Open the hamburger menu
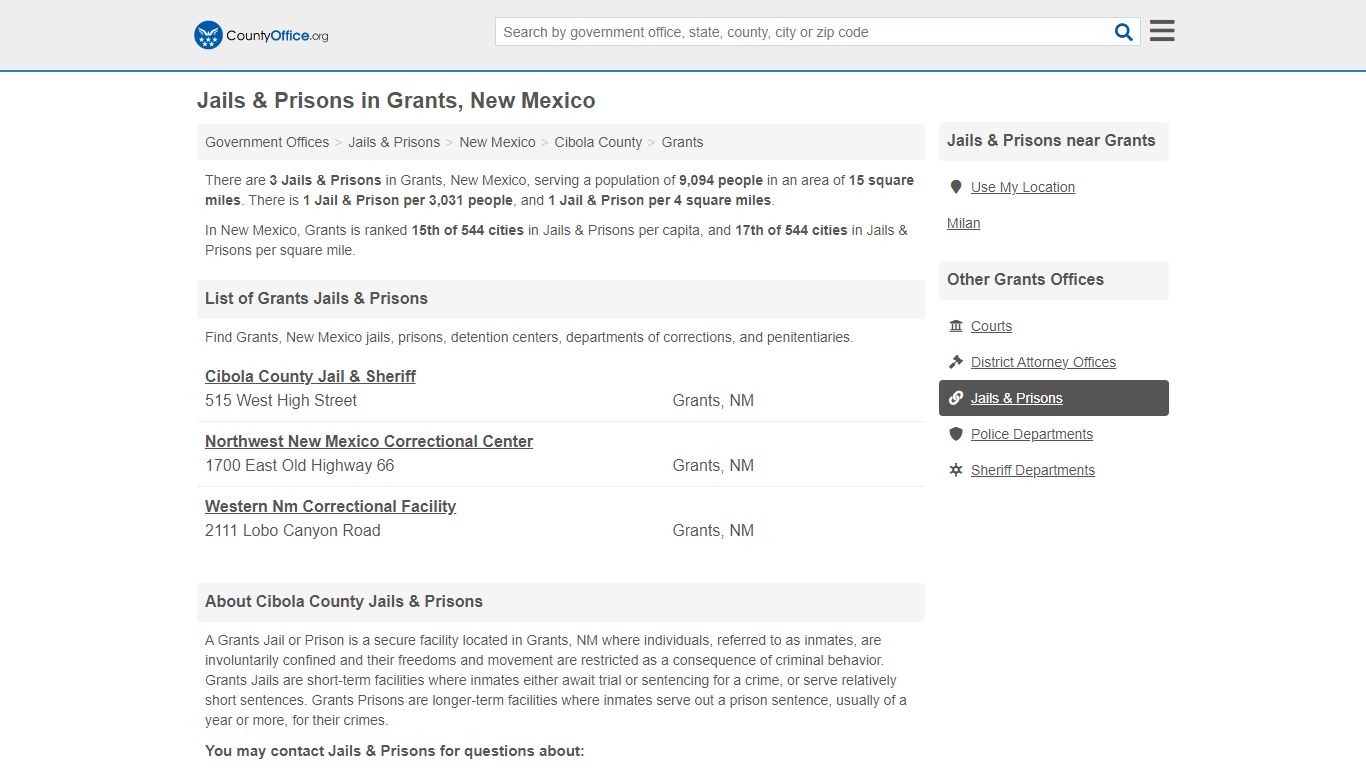Screen dimensions: 1366x768 click(x=1162, y=31)
